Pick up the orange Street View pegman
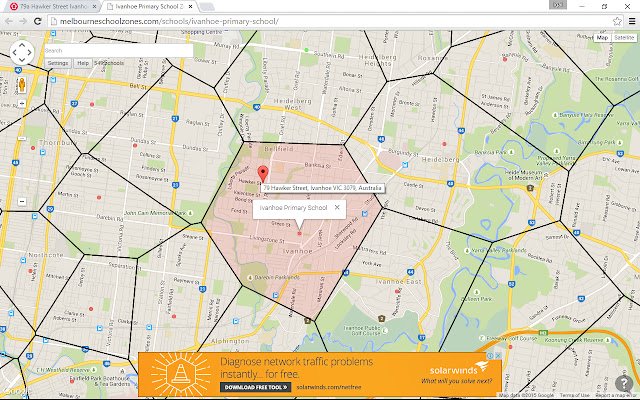This screenshot has width=640, height=400. pyautogui.click(x=22, y=85)
